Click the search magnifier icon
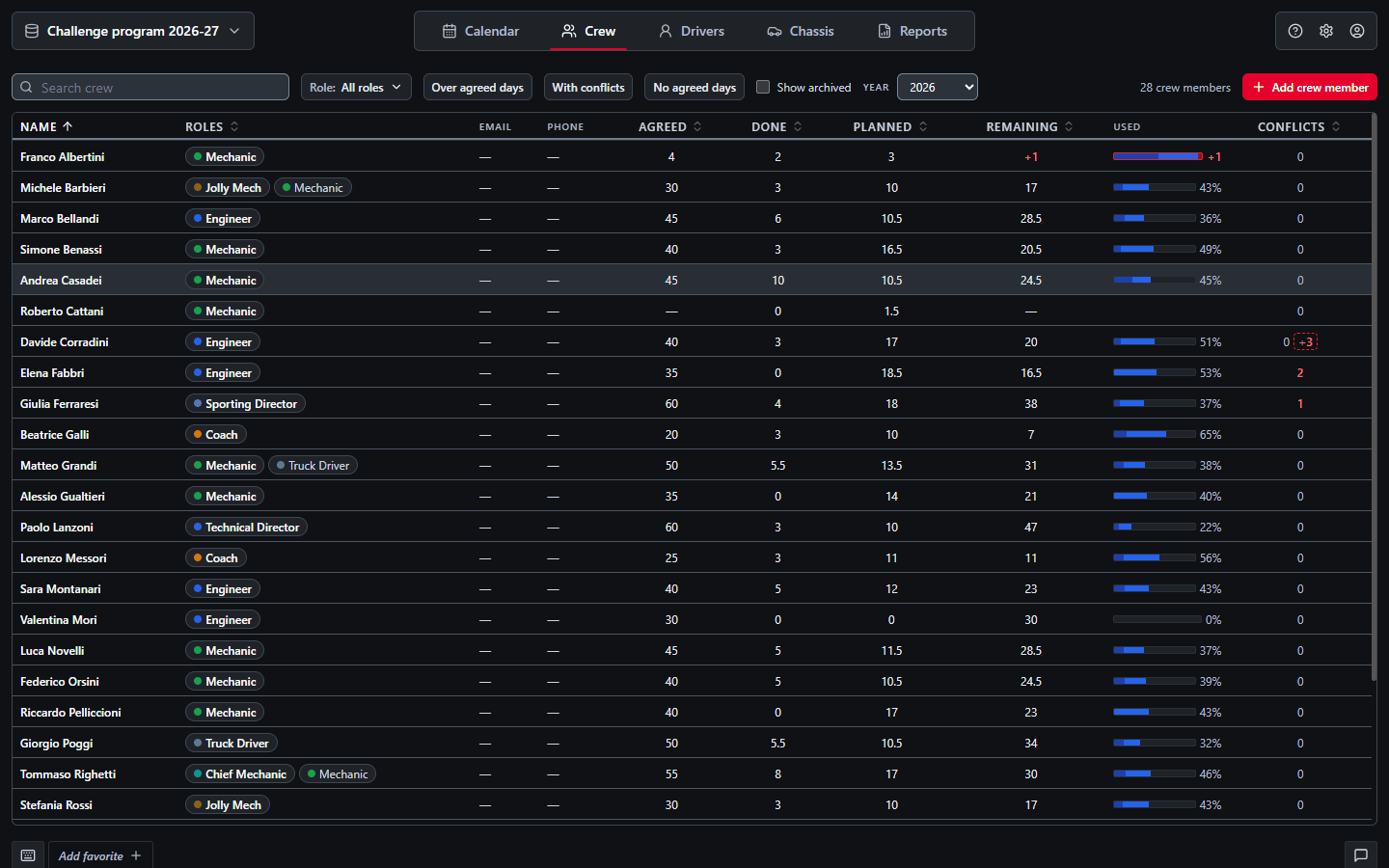 tap(26, 87)
